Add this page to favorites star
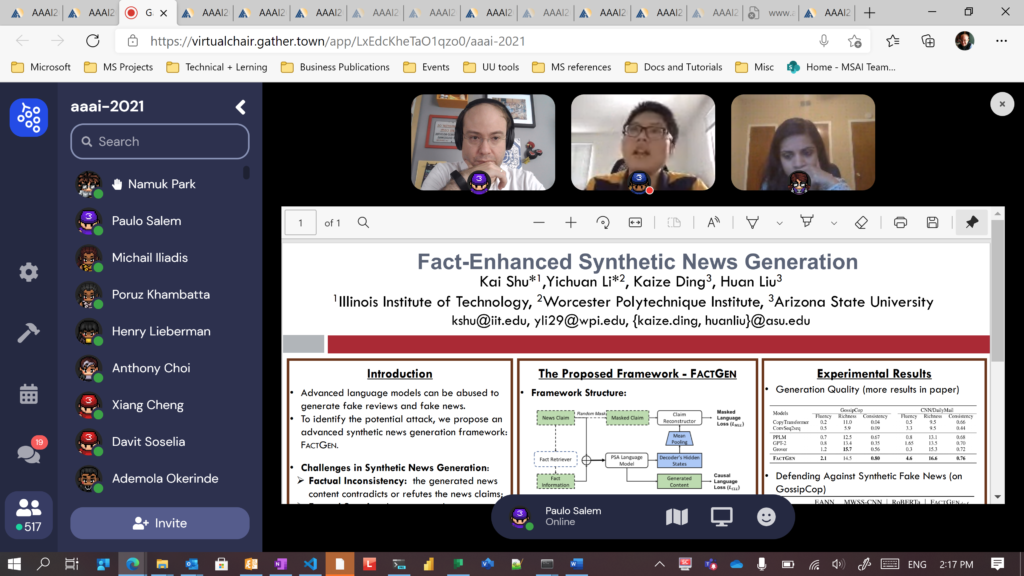 (x=854, y=41)
